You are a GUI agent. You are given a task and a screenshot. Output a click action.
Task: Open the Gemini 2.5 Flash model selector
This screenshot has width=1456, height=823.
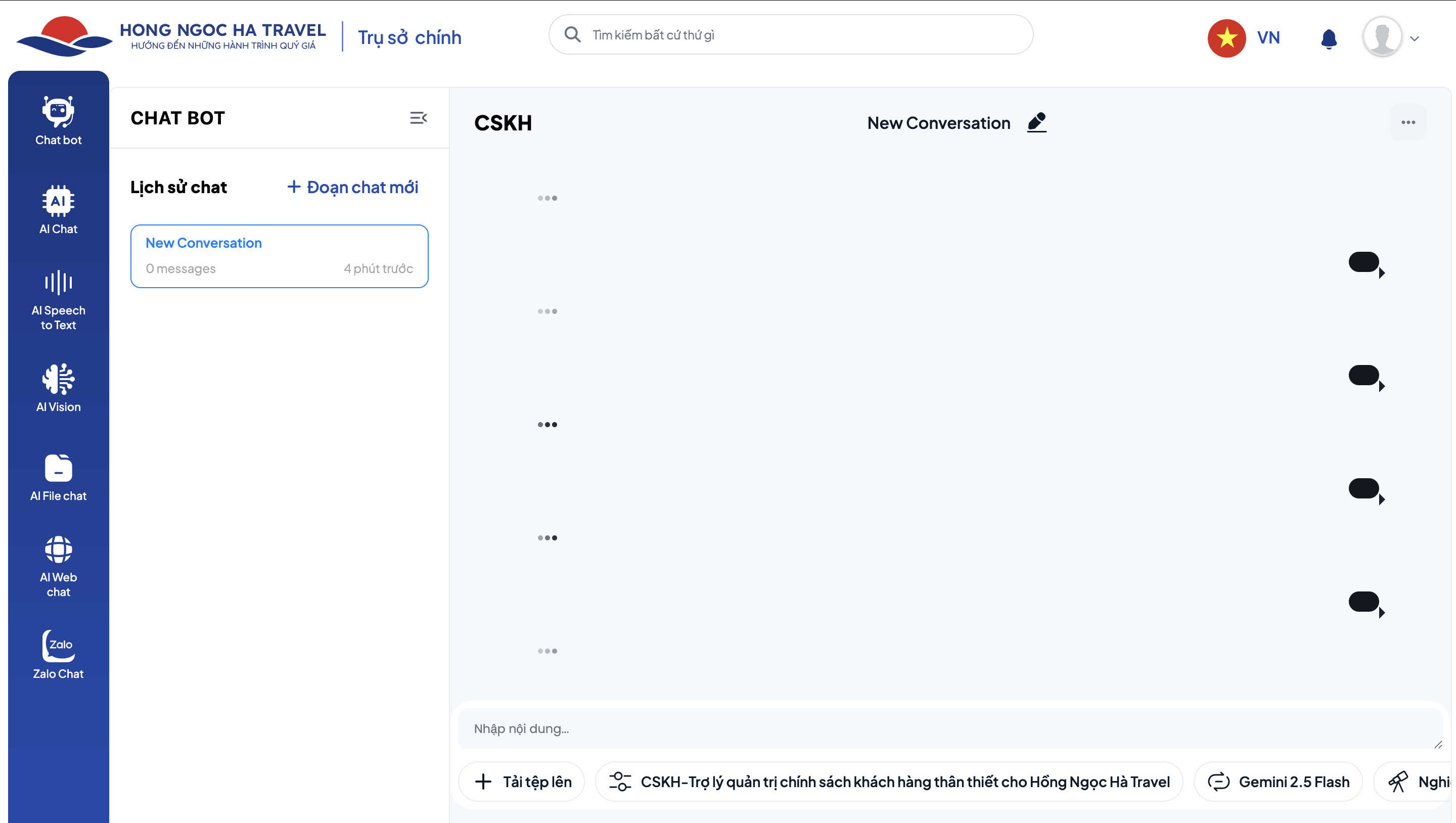(x=1279, y=782)
